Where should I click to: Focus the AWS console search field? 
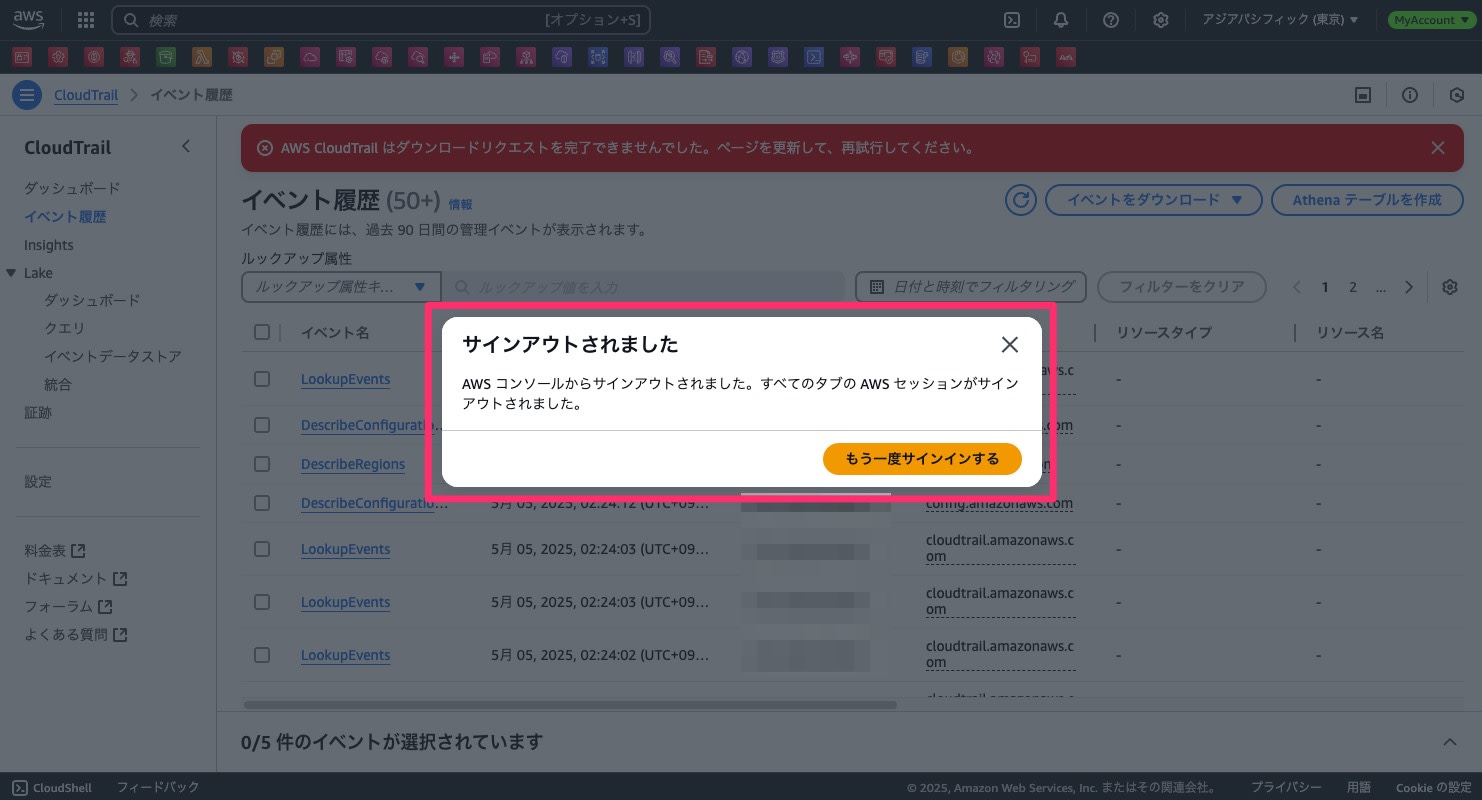[381, 20]
